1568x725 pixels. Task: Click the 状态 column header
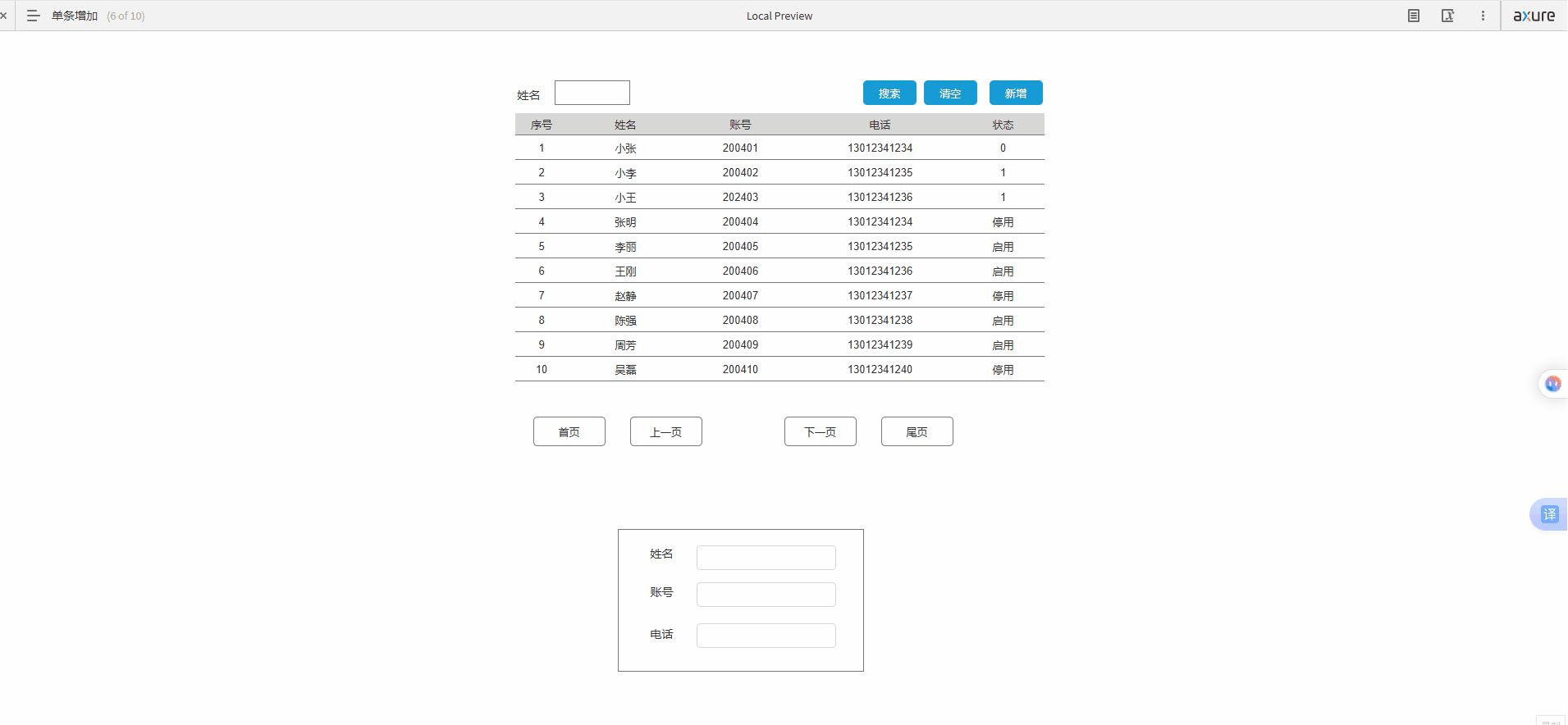click(x=1003, y=125)
